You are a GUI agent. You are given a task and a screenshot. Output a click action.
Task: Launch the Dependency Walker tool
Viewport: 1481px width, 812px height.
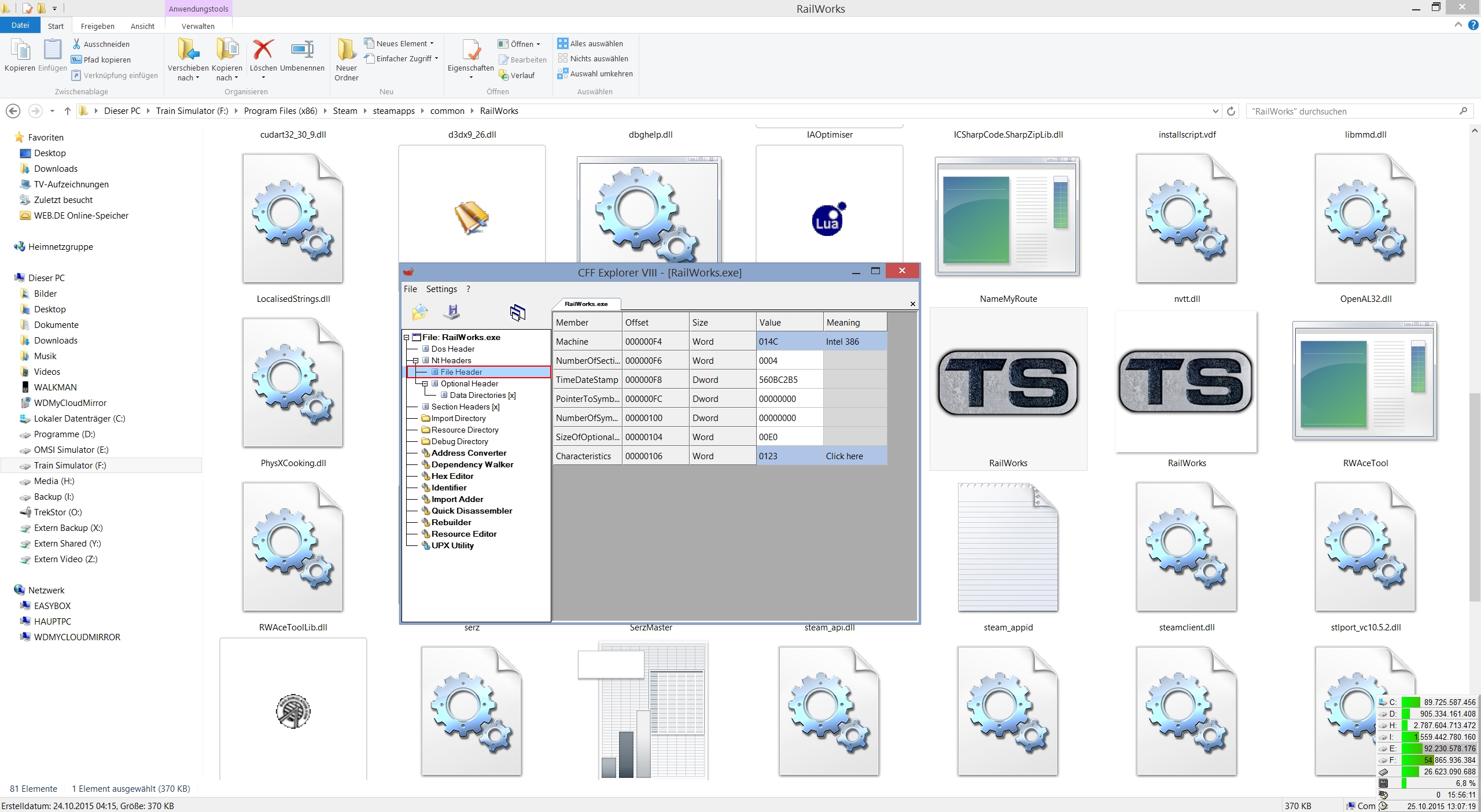[x=471, y=464]
